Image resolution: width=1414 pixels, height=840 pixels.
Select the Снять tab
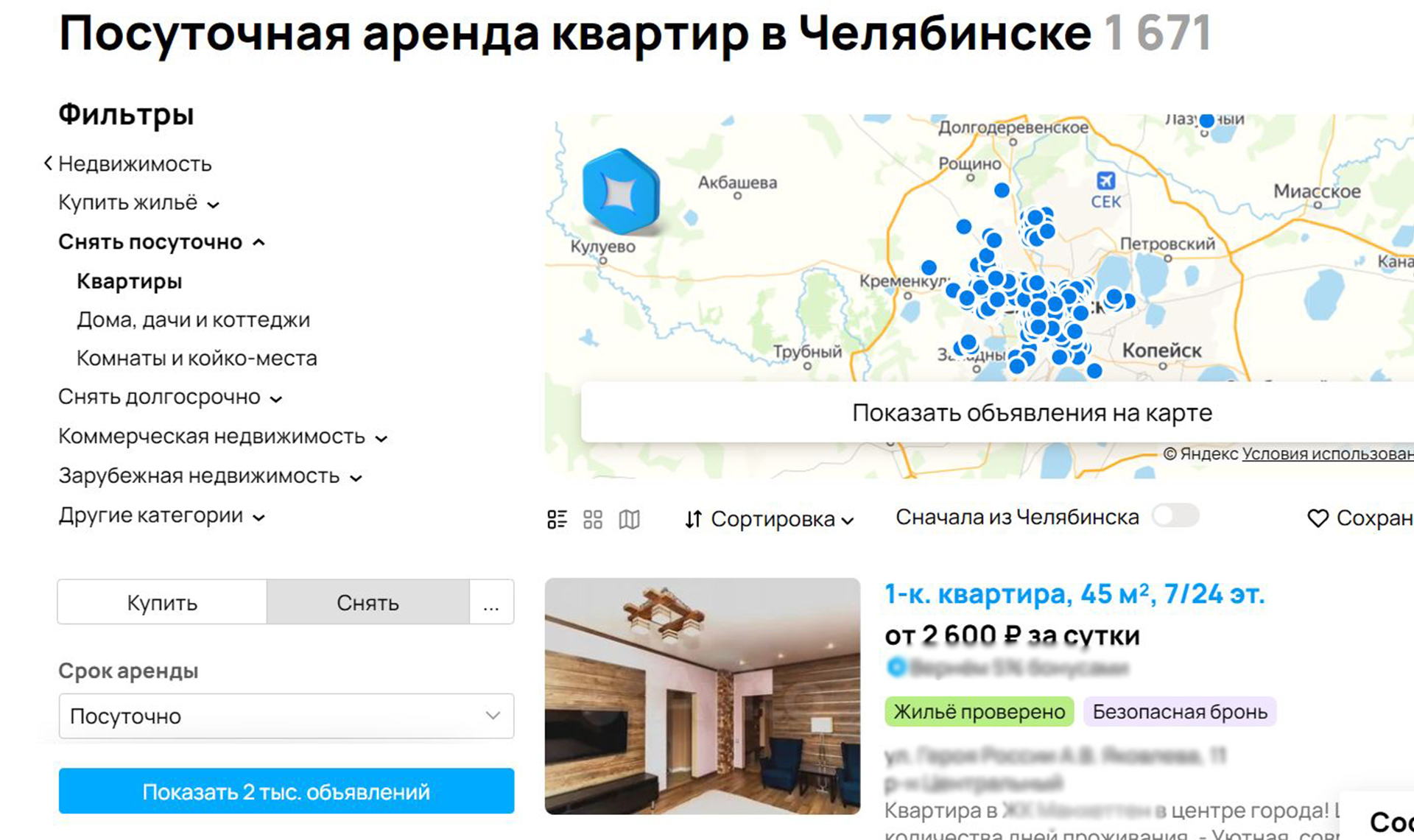pos(367,602)
